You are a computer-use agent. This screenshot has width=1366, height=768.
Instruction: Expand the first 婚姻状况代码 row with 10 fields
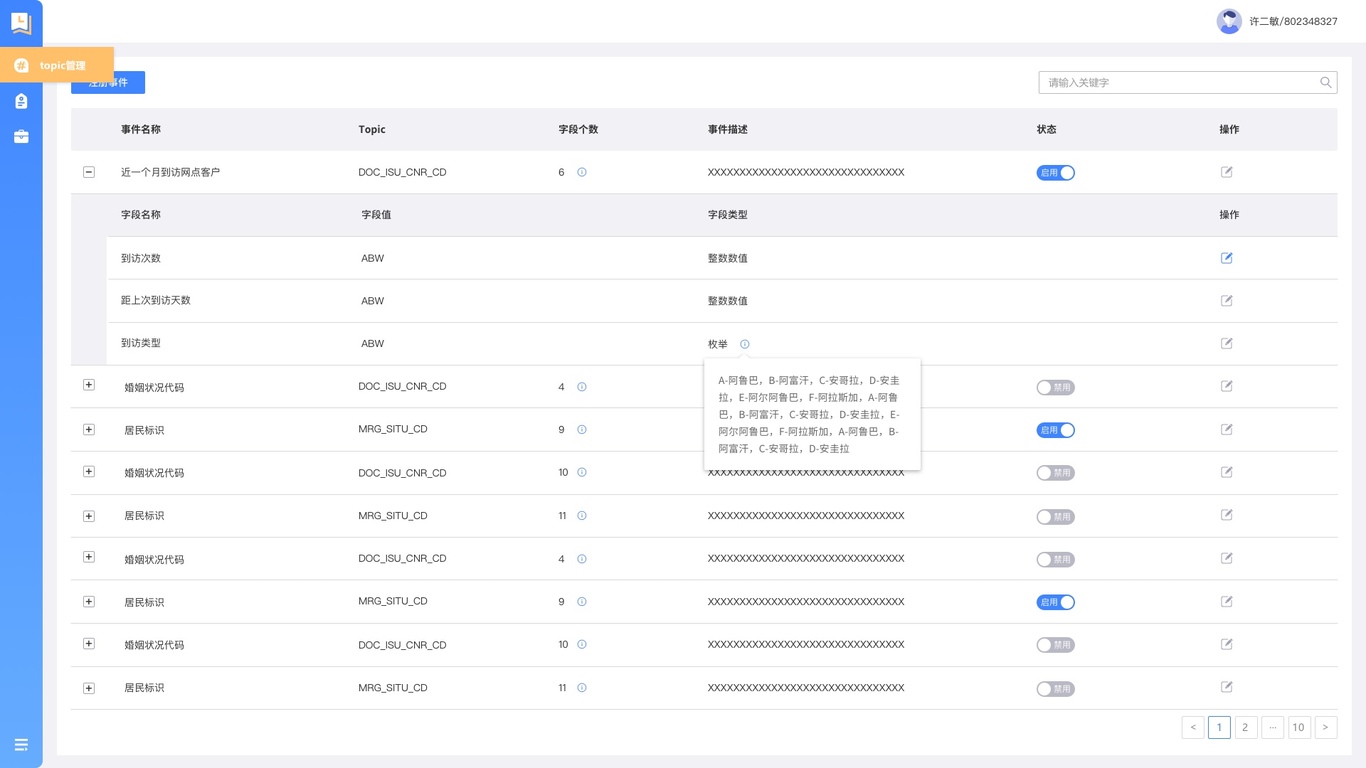coord(89,471)
